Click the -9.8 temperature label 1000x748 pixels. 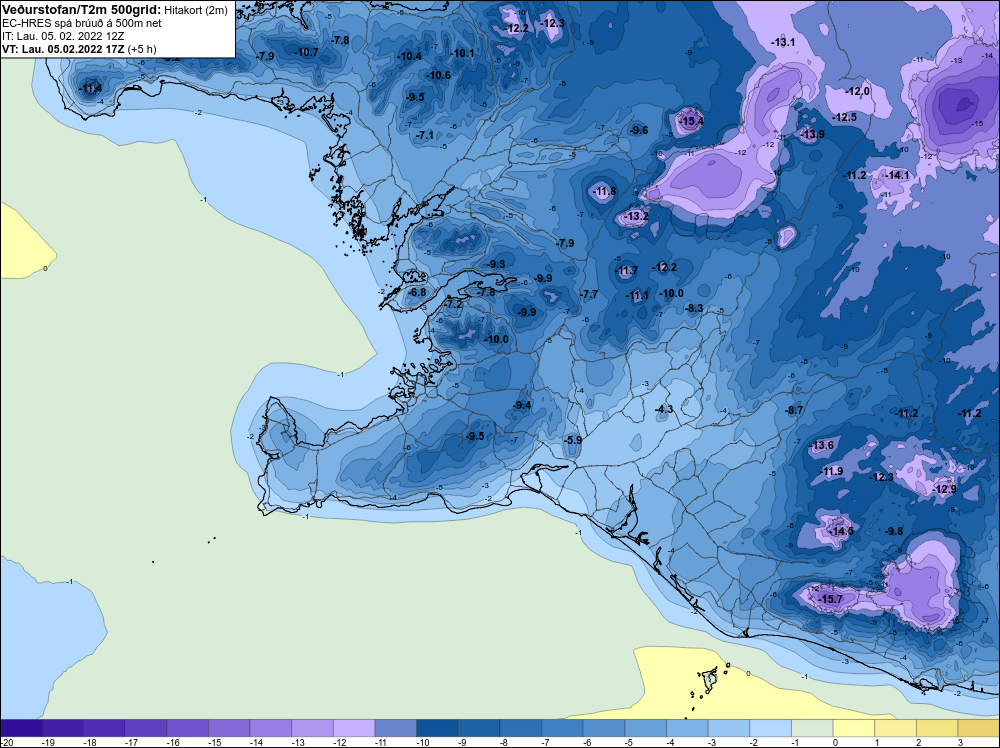coord(894,531)
